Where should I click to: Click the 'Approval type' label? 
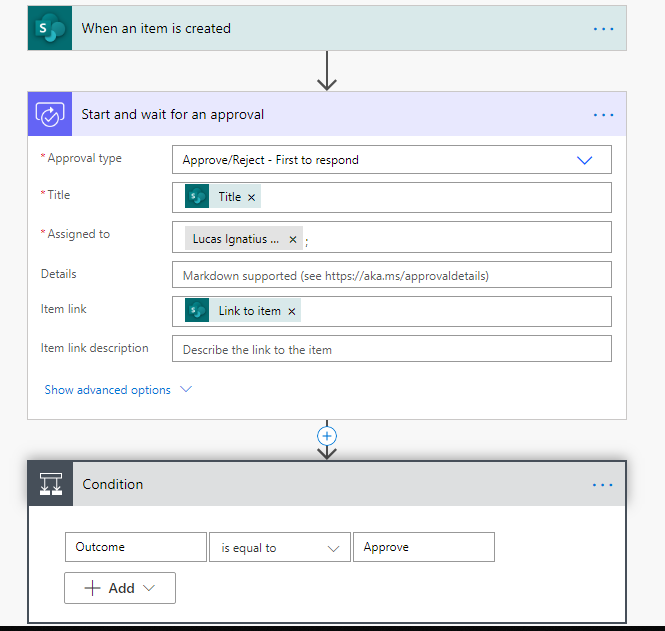(x=84, y=158)
